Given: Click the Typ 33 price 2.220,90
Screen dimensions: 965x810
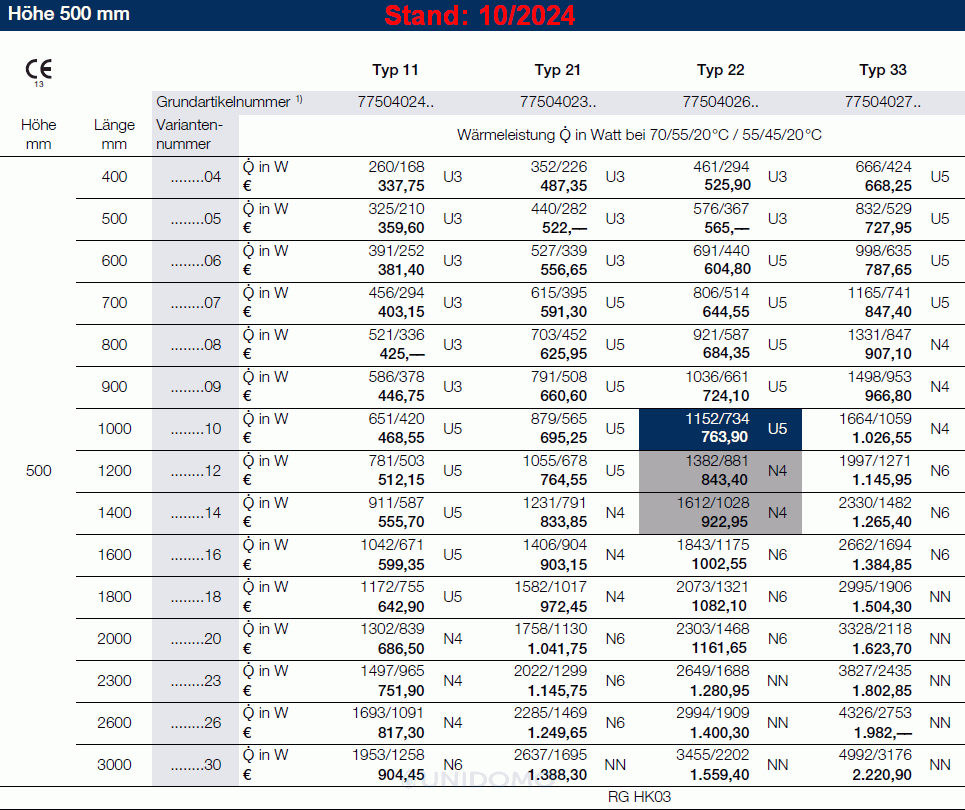Looking at the screenshot, I should point(881,774).
